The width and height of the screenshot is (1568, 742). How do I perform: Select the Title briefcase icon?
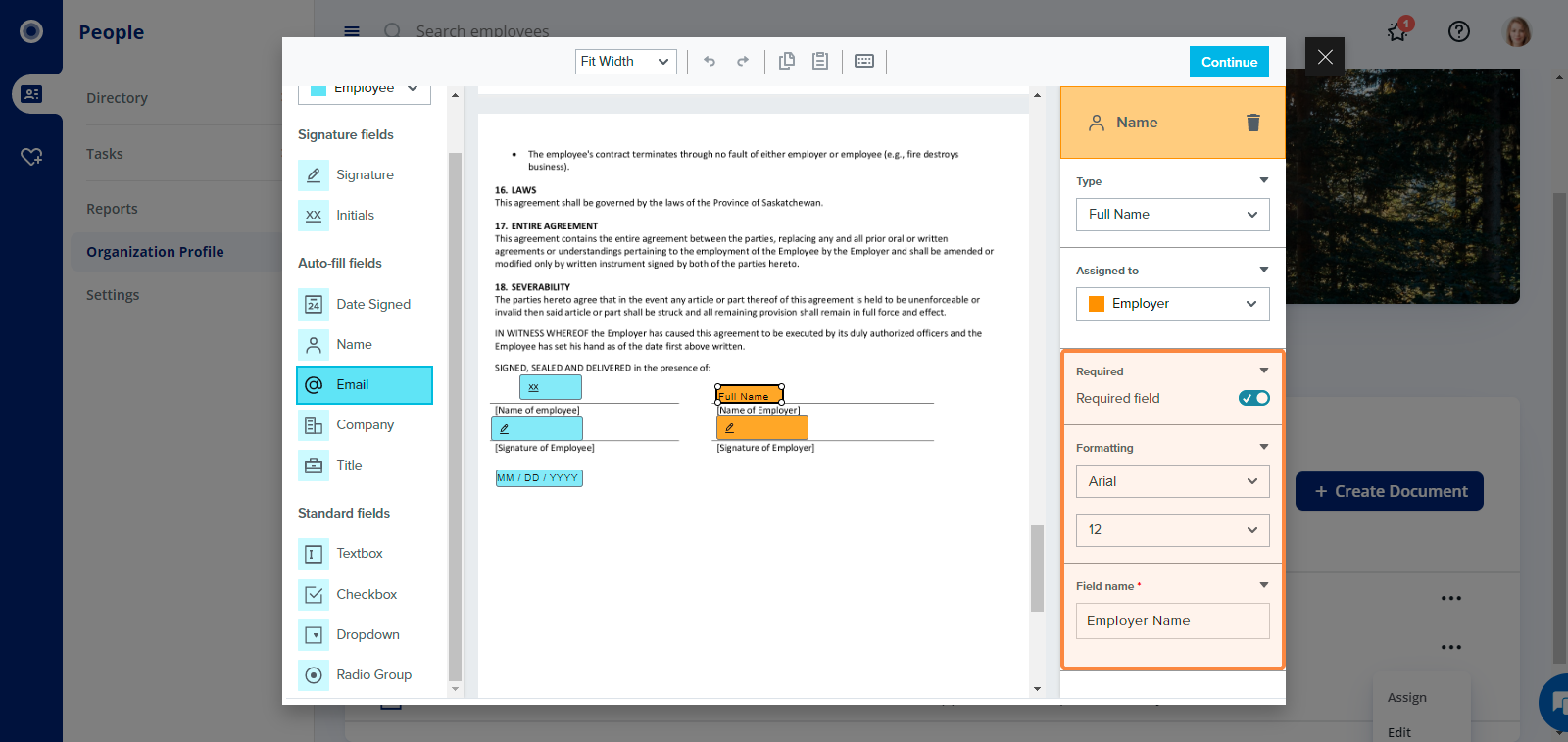(x=314, y=465)
